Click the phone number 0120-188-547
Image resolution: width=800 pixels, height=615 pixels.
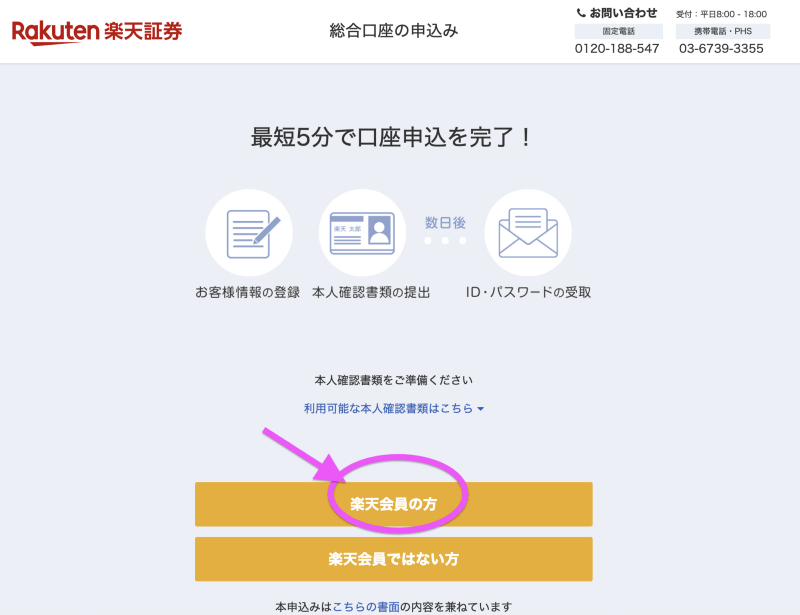point(617,48)
